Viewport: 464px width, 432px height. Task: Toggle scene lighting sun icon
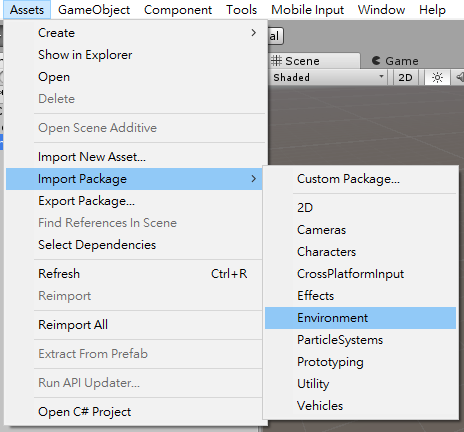point(437,77)
